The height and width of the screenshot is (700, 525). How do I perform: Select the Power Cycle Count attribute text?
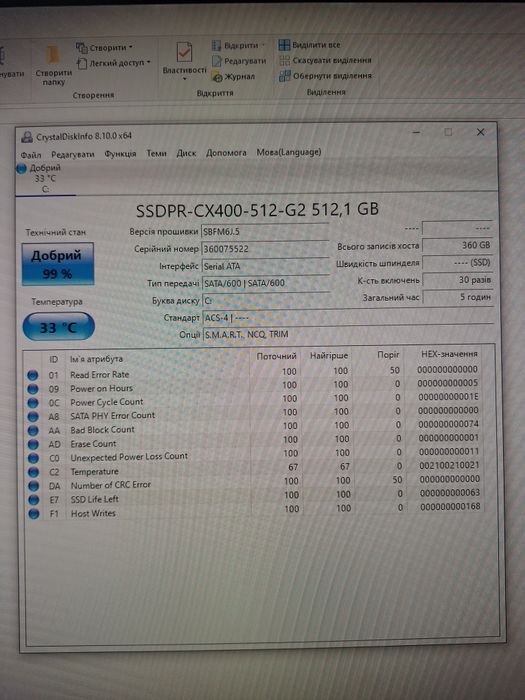pyautogui.click(x=107, y=402)
